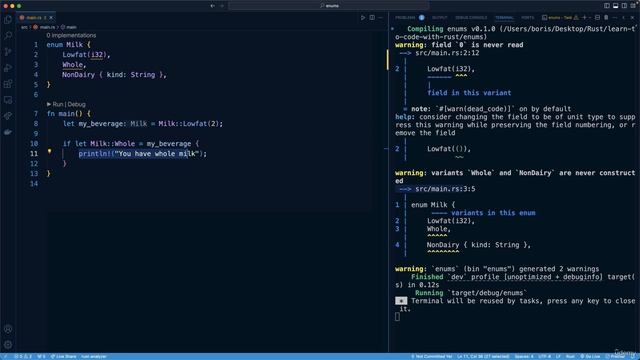Image resolution: width=640 pixels, height=360 pixels.
Task: Click line number 8 in gutter
Action: [x=36, y=124]
